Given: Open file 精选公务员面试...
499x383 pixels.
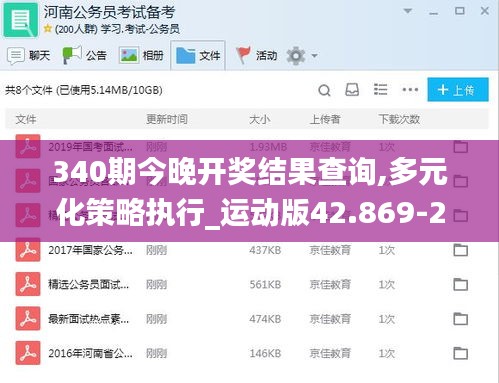Looking at the screenshot, I should 89,284.
